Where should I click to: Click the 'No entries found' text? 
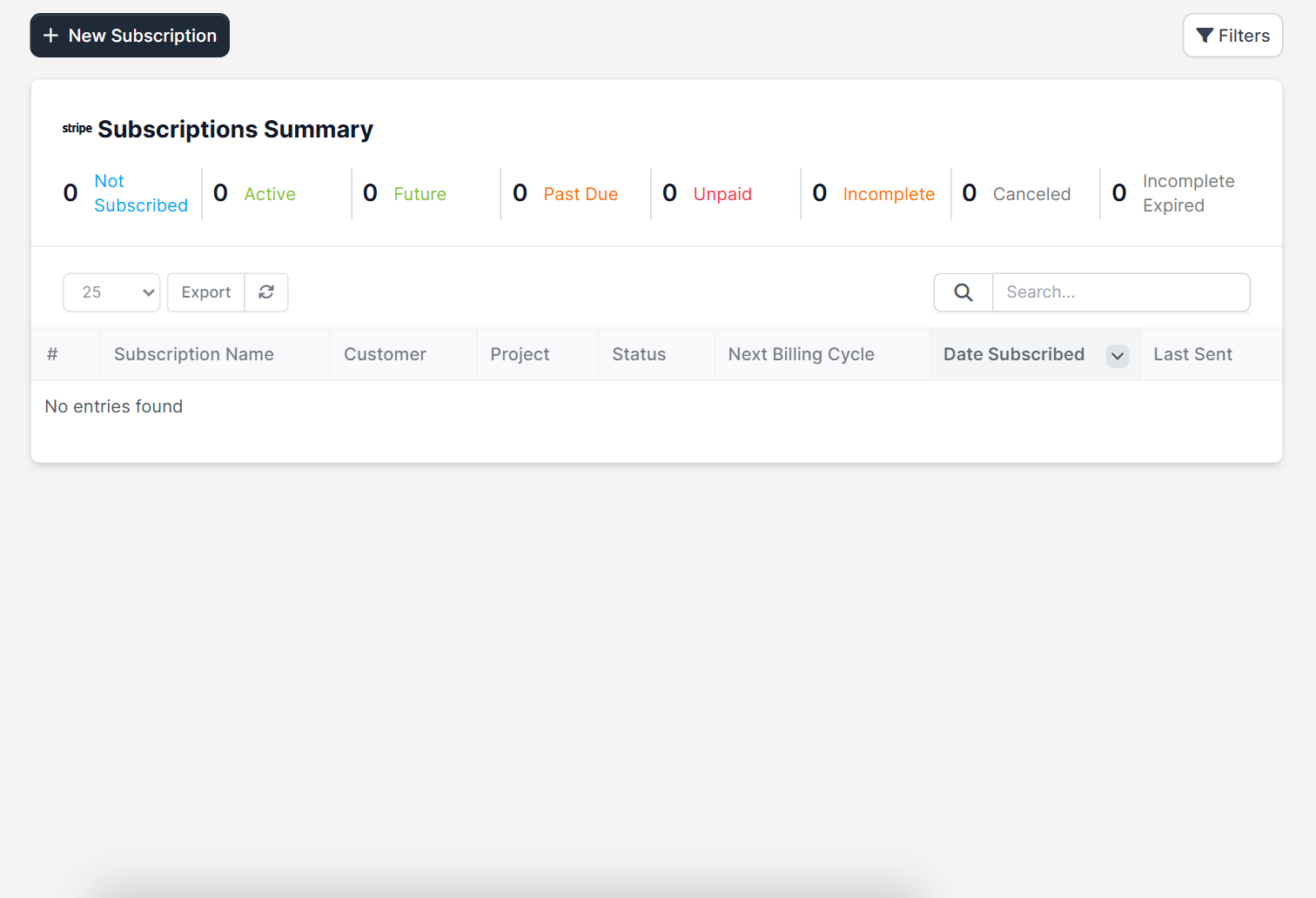click(114, 406)
